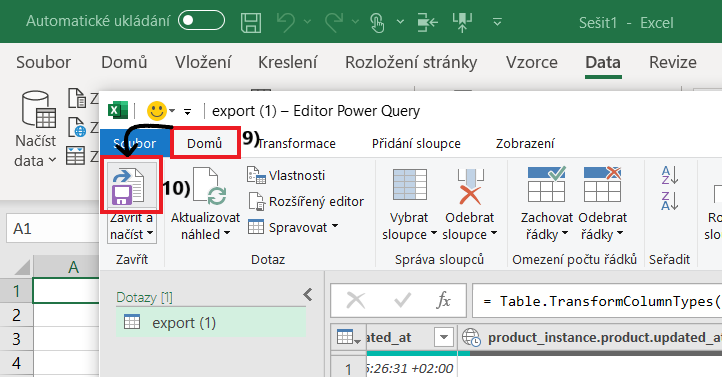Open the Undo history dropdown arrow

pos(307,22)
